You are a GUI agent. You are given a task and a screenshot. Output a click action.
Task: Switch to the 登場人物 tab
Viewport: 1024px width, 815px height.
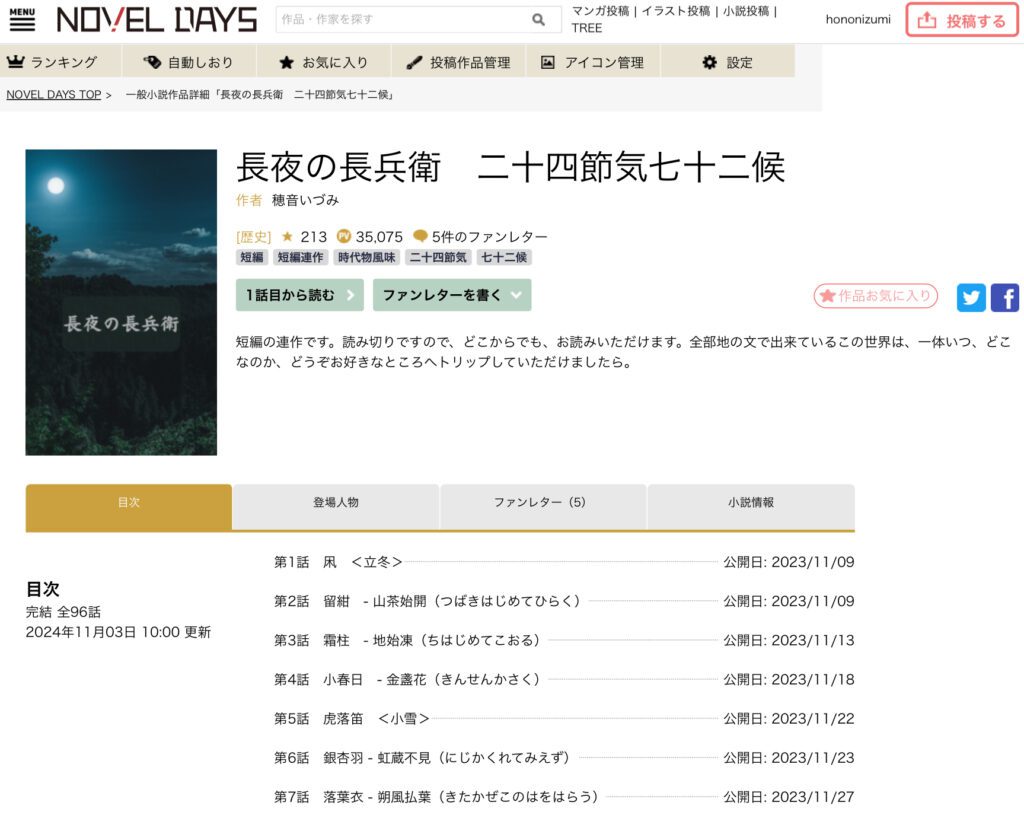tap(335, 503)
